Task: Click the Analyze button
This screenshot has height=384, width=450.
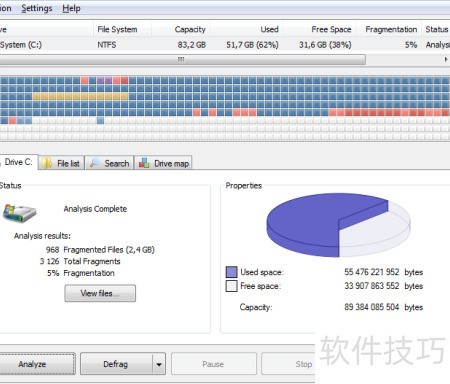Action: [x=37, y=364]
